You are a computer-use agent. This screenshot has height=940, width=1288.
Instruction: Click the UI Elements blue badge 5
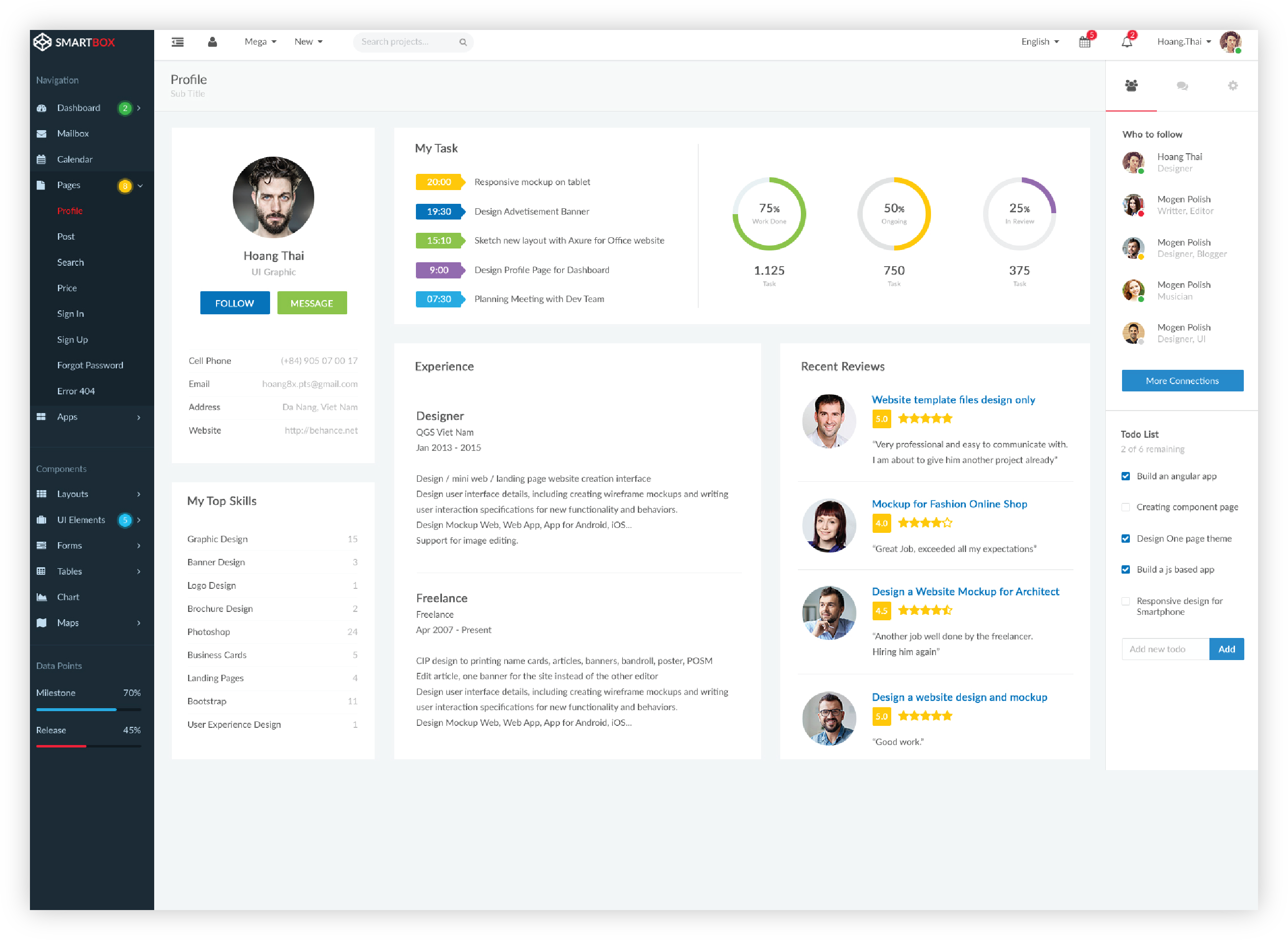125,520
